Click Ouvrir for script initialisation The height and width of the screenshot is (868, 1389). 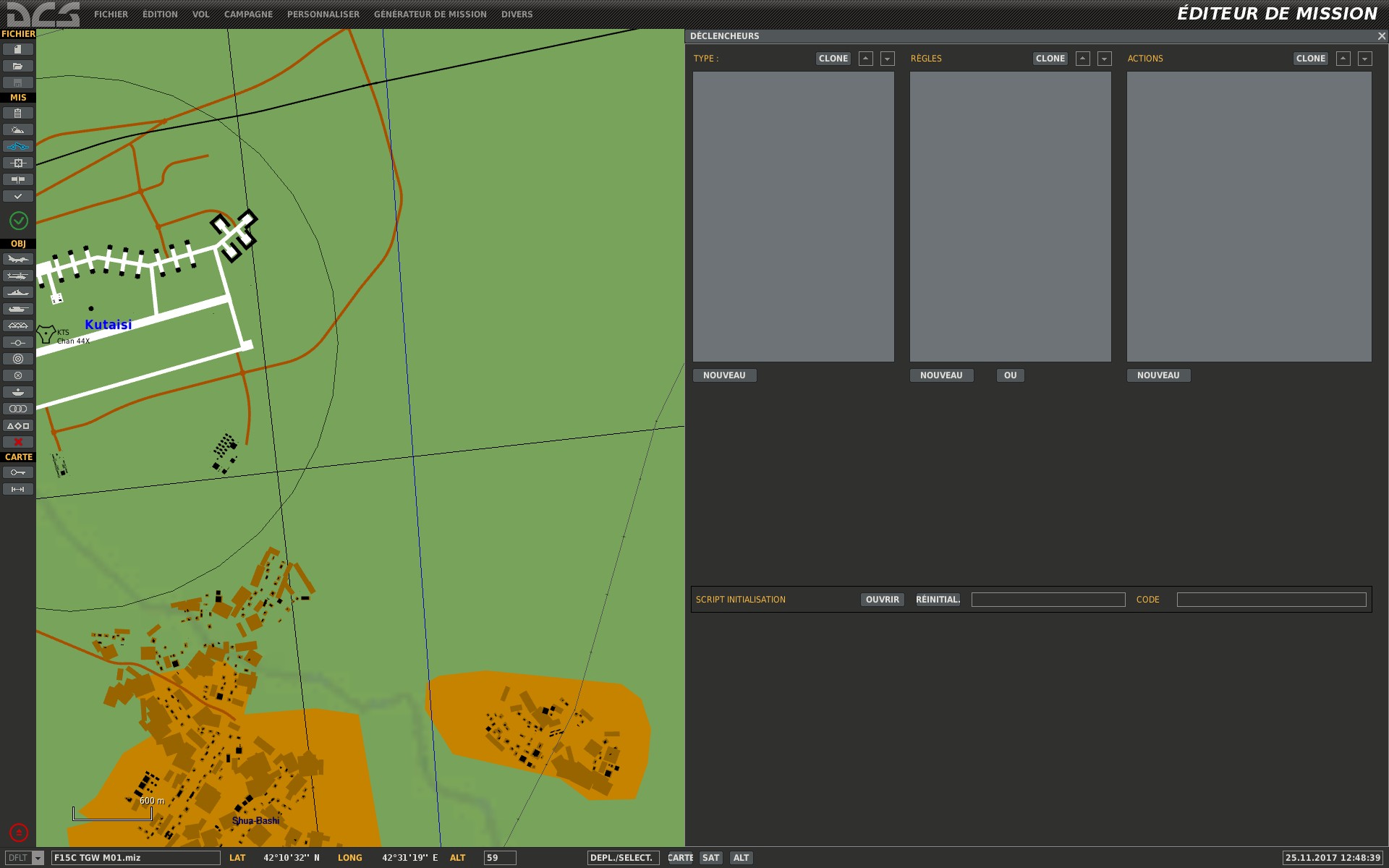[883, 600]
